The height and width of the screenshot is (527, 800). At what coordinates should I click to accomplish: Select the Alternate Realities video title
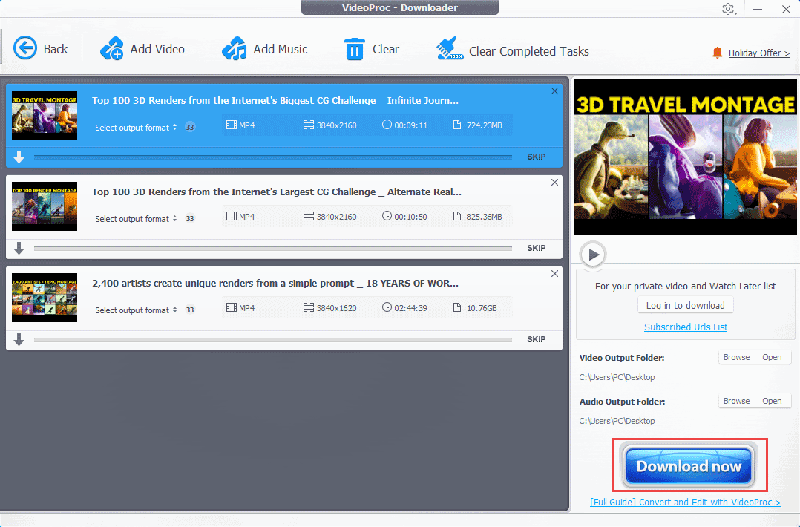point(277,192)
